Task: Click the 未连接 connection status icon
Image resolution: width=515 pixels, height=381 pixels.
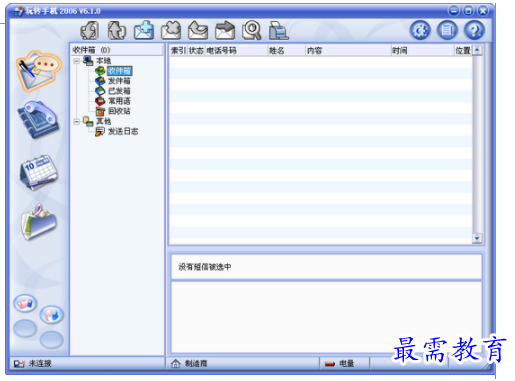Action: (x=19, y=364)
